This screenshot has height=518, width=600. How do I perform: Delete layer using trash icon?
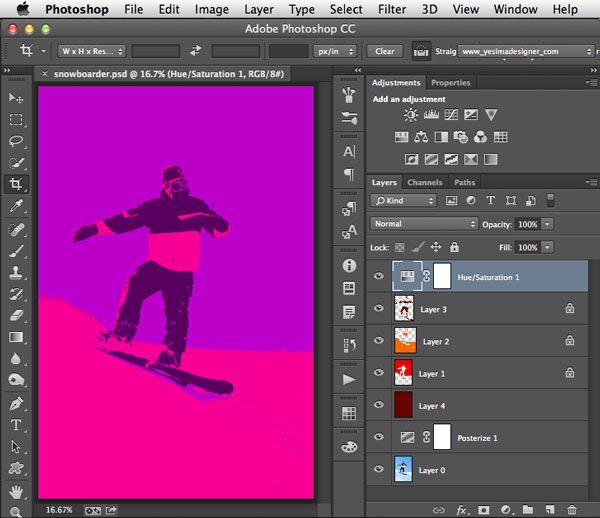[572, 510]
